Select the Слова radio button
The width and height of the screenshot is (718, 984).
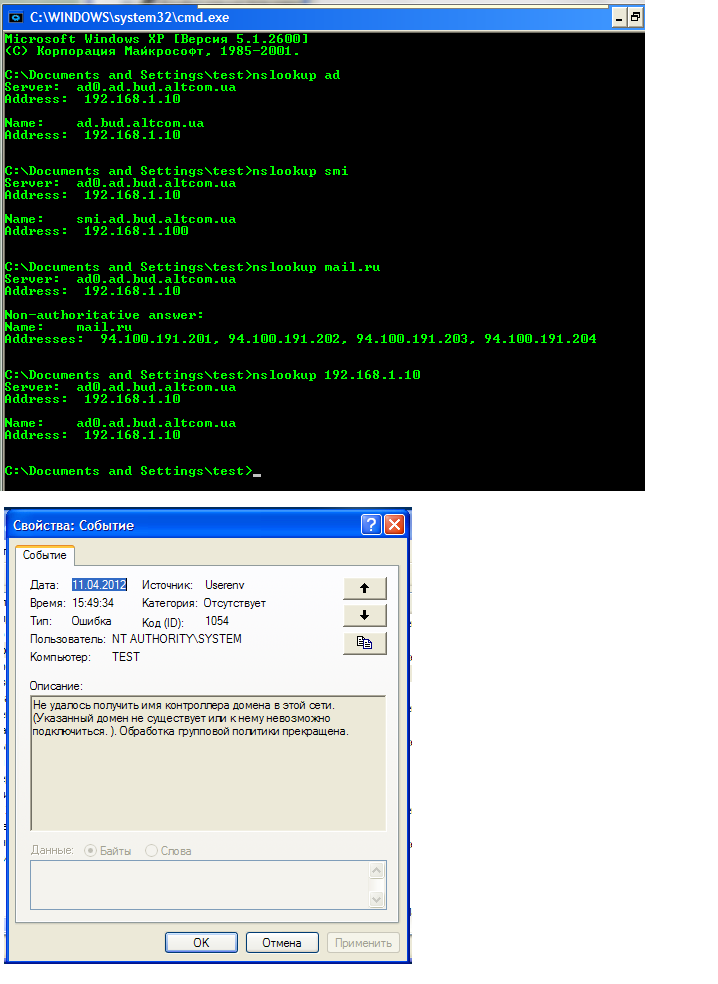[151, 851]
